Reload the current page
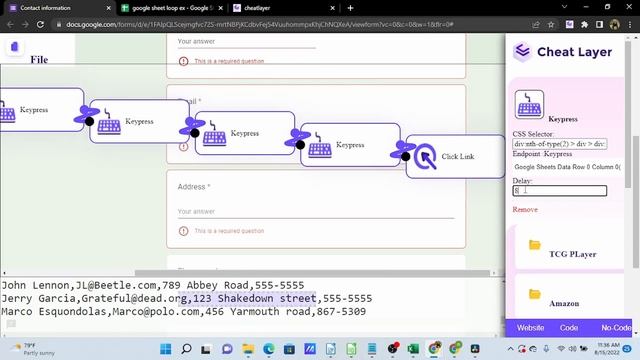This screenshot has height=360, width=640. point(40,24)
